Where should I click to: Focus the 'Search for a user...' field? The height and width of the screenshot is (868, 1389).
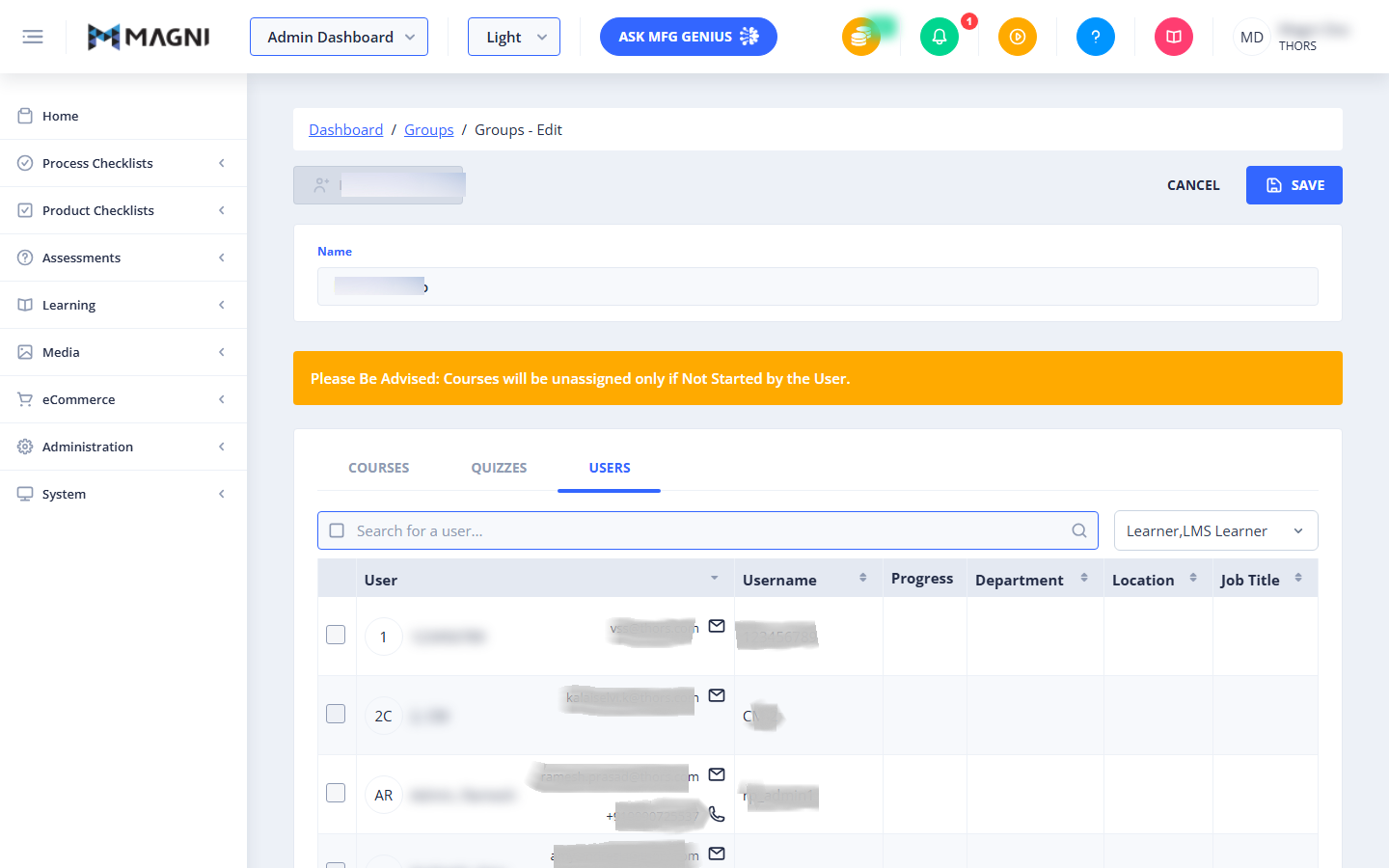[707, 530]
